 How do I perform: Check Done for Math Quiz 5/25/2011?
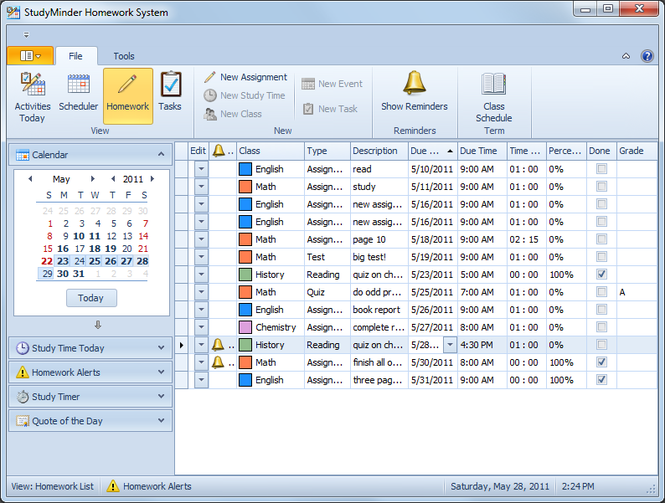click(601, 292)
